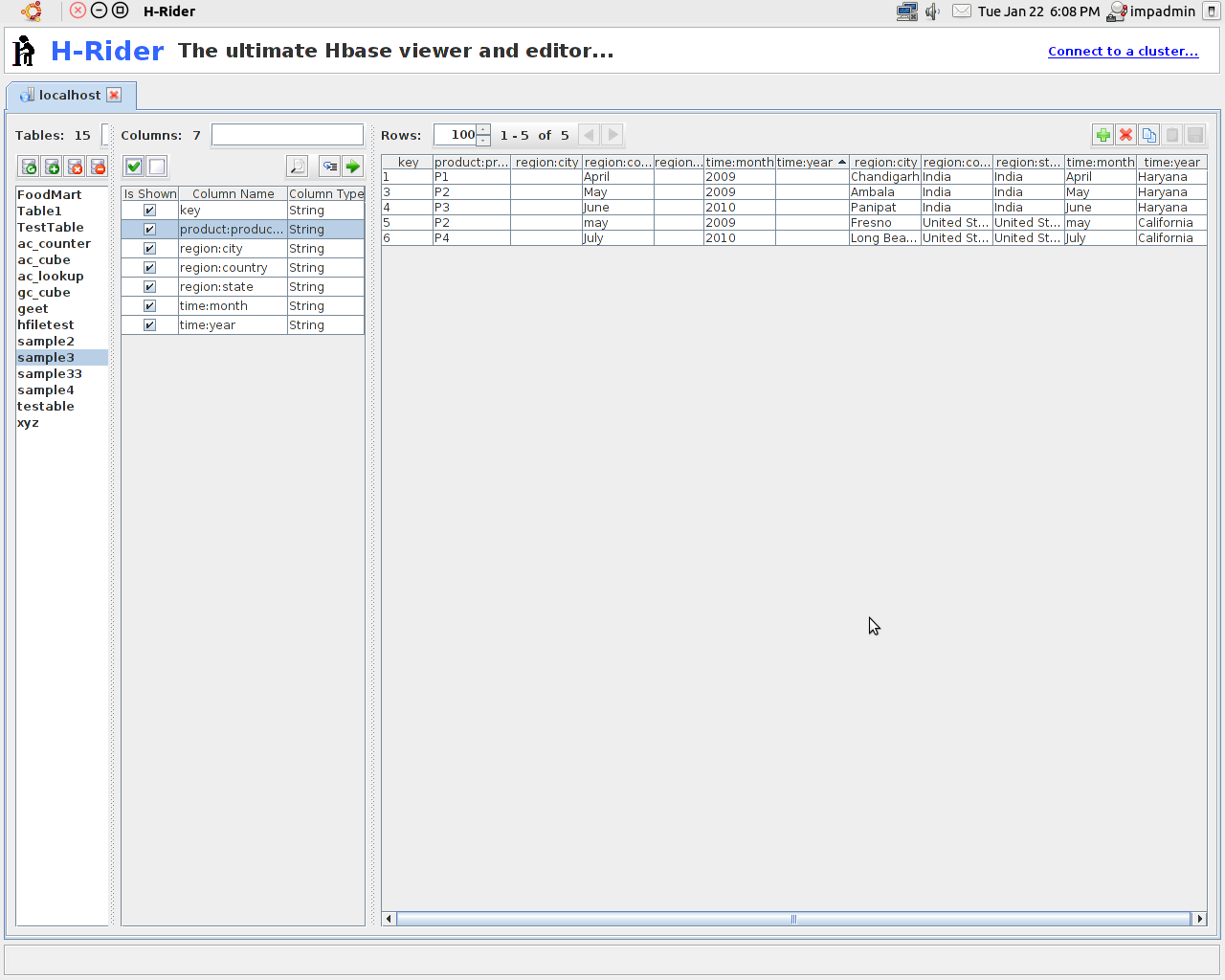Click the greyed-out paste clipboard icon
This screenshot has width=1225, height=980.
[1171, 135]
